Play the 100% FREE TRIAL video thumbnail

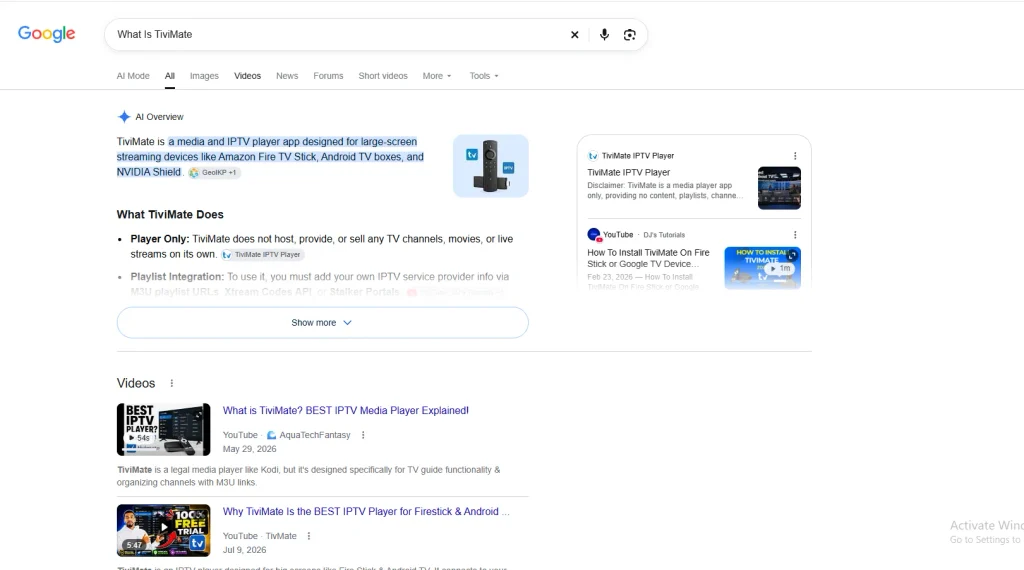click(x=163, y=530)
